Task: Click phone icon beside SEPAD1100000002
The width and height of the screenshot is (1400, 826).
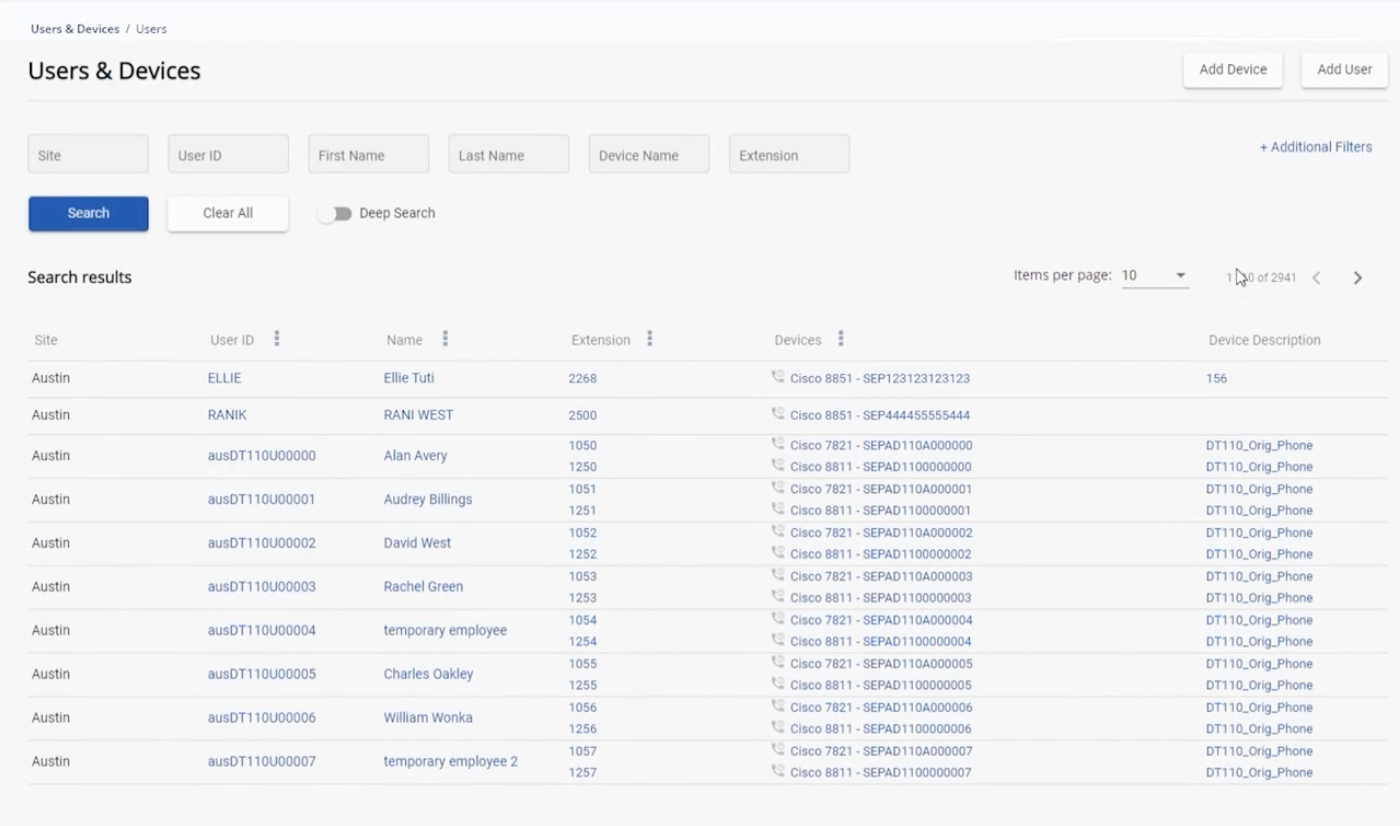Action: [778, 553]
